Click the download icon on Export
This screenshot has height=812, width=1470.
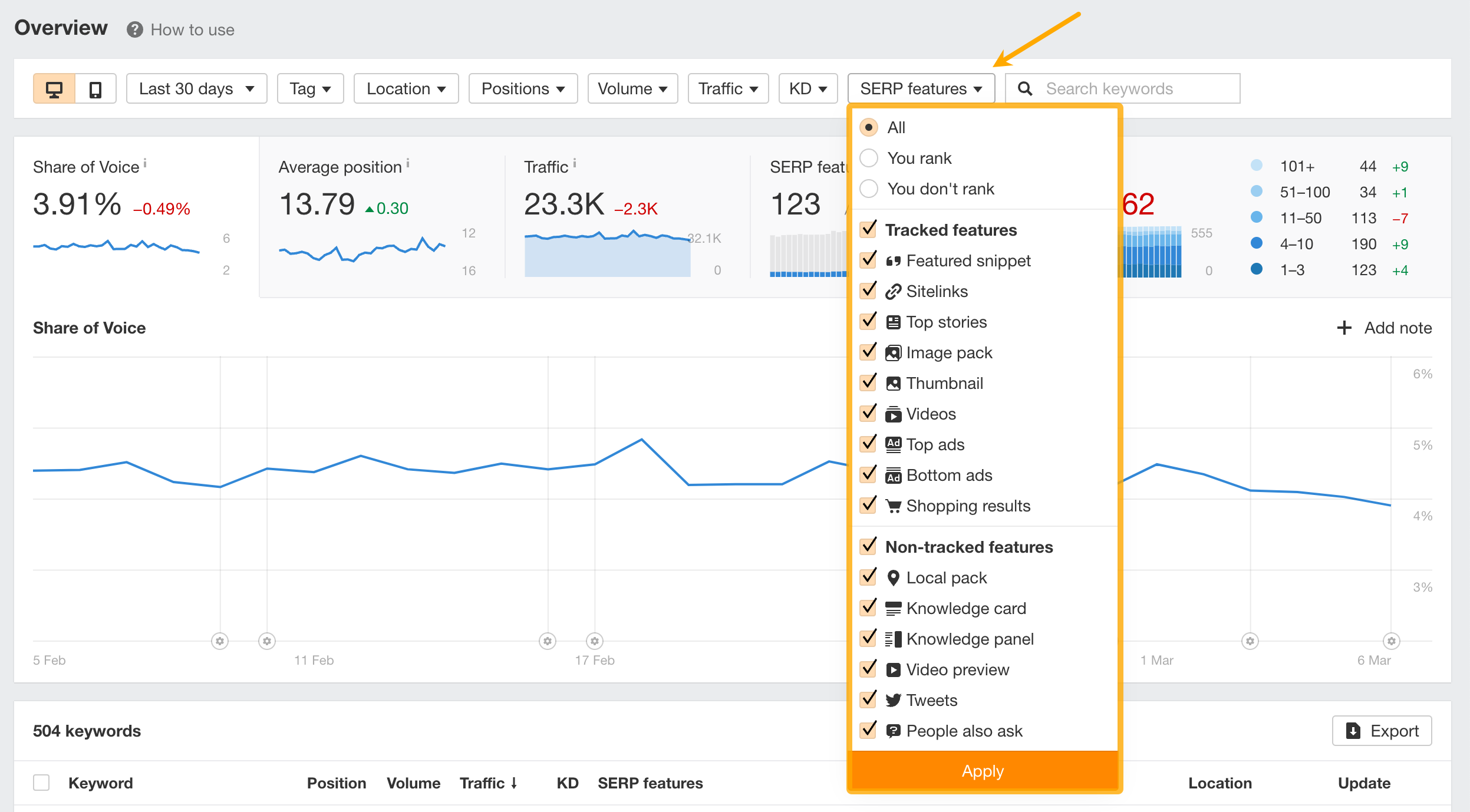[x=1353, y=731]
